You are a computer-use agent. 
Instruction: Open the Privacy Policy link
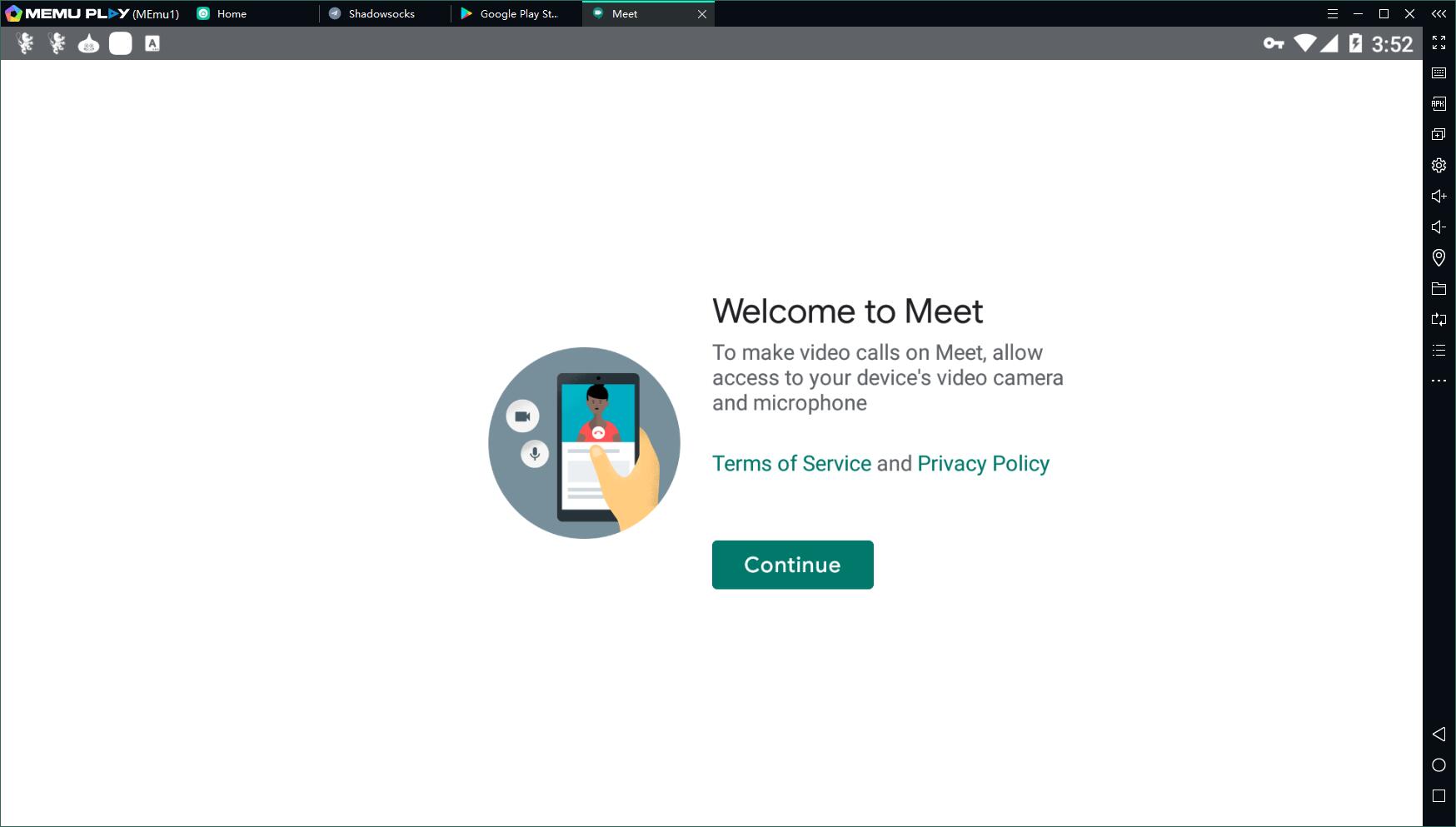pyautogui.click(x=983, y=464)
